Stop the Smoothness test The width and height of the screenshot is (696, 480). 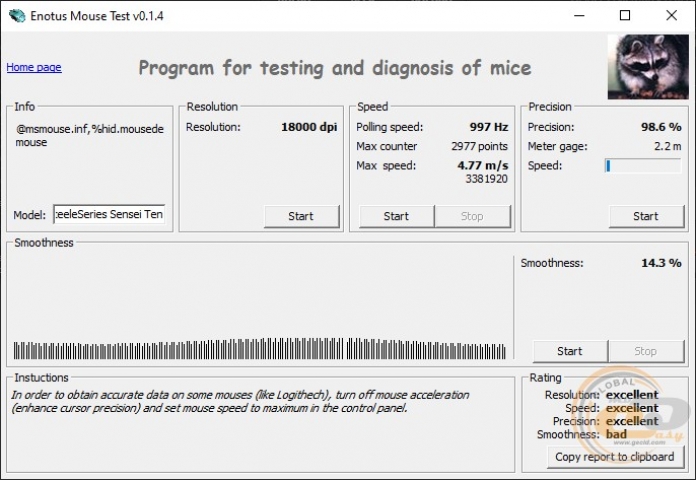(646, 351)
